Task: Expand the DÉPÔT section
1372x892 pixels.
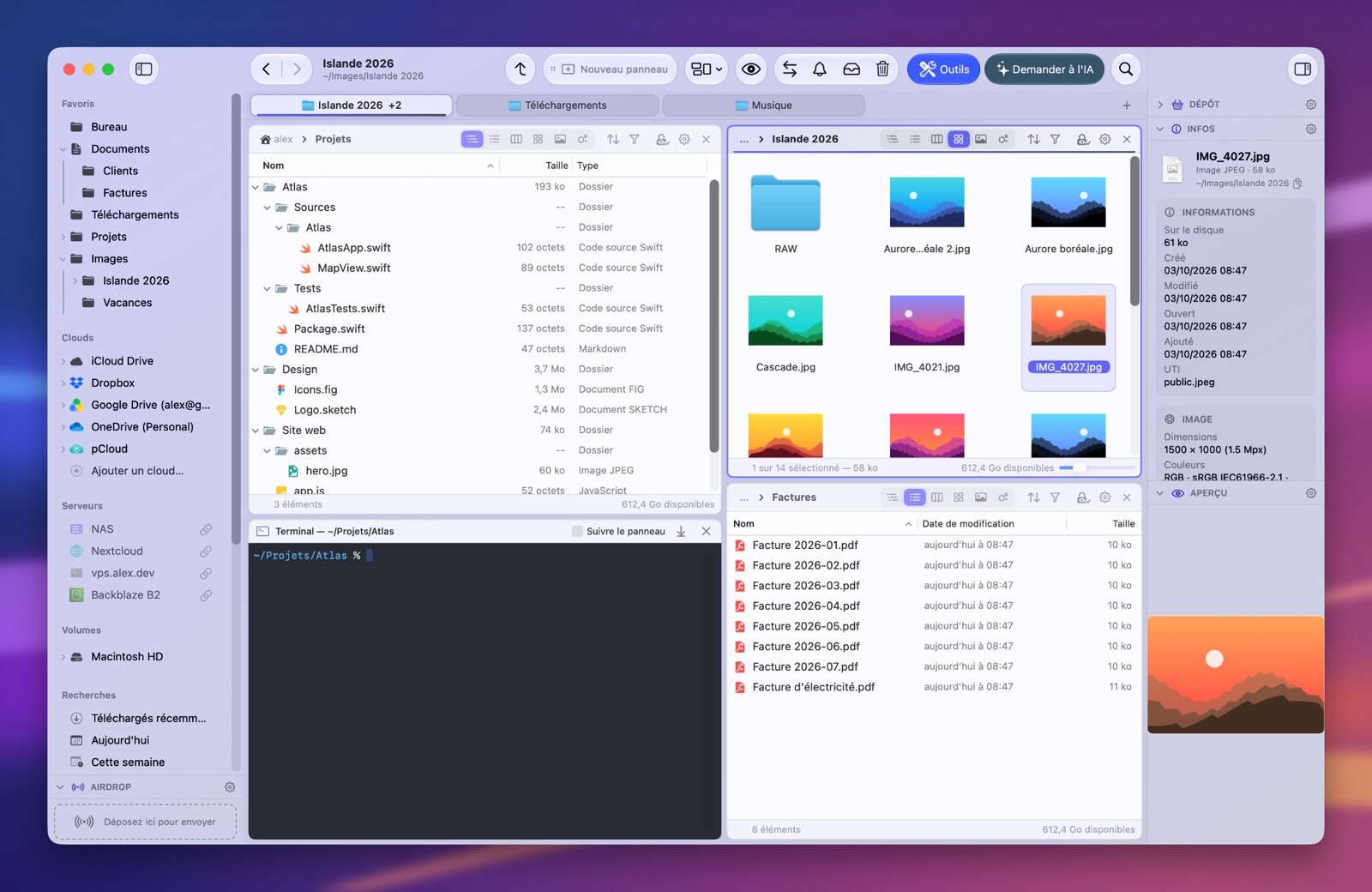Action: click(1160, 105)
